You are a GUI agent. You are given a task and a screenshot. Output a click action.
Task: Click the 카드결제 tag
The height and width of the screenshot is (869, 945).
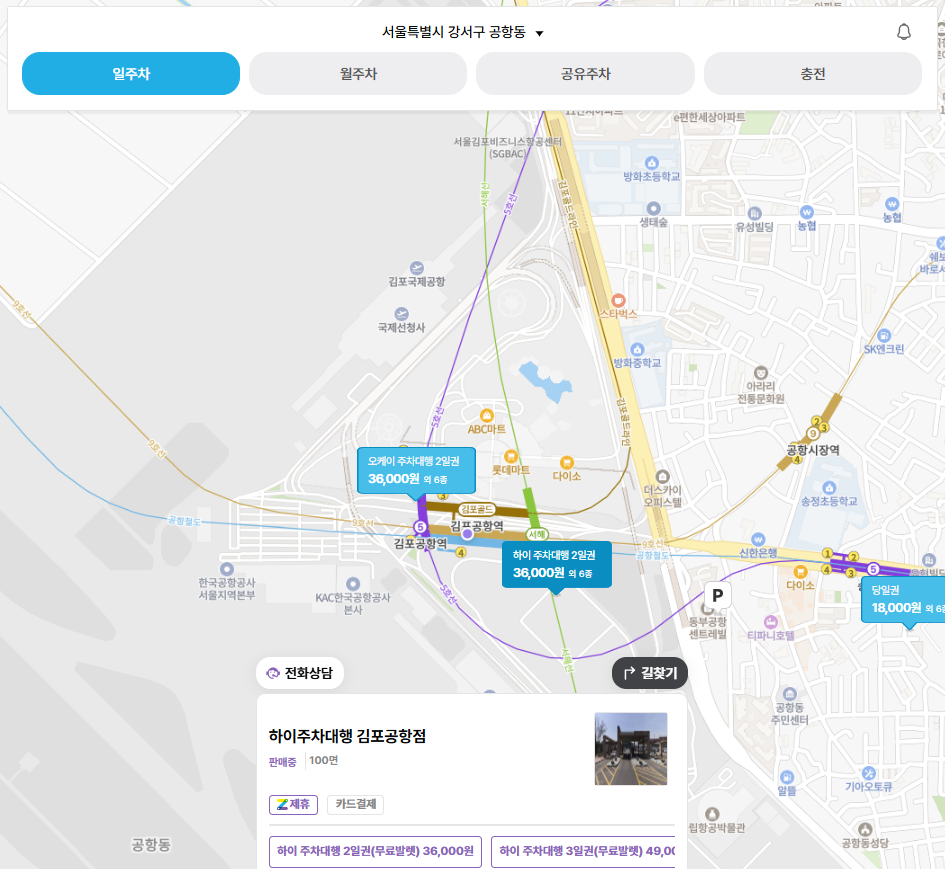pos(356,805)
